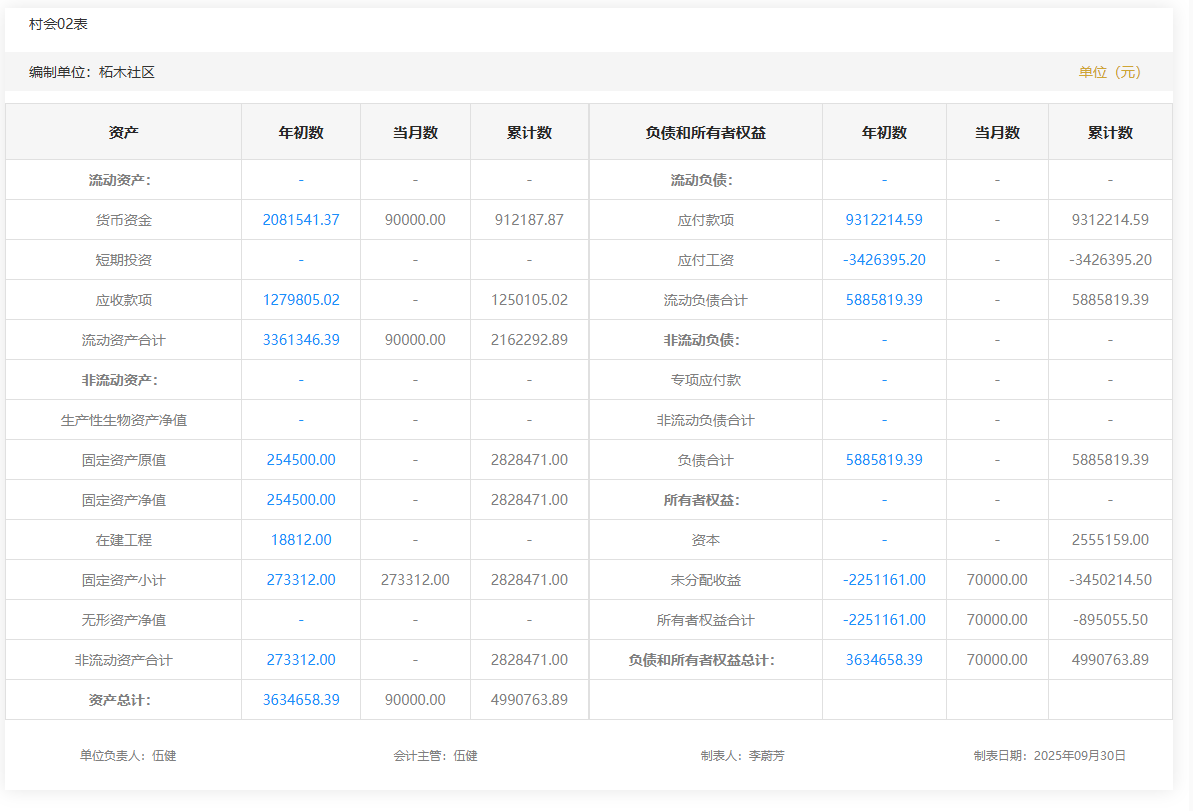
Task: Open the 应付工资 opening balance -3426395.20
Action: (884, 260)
